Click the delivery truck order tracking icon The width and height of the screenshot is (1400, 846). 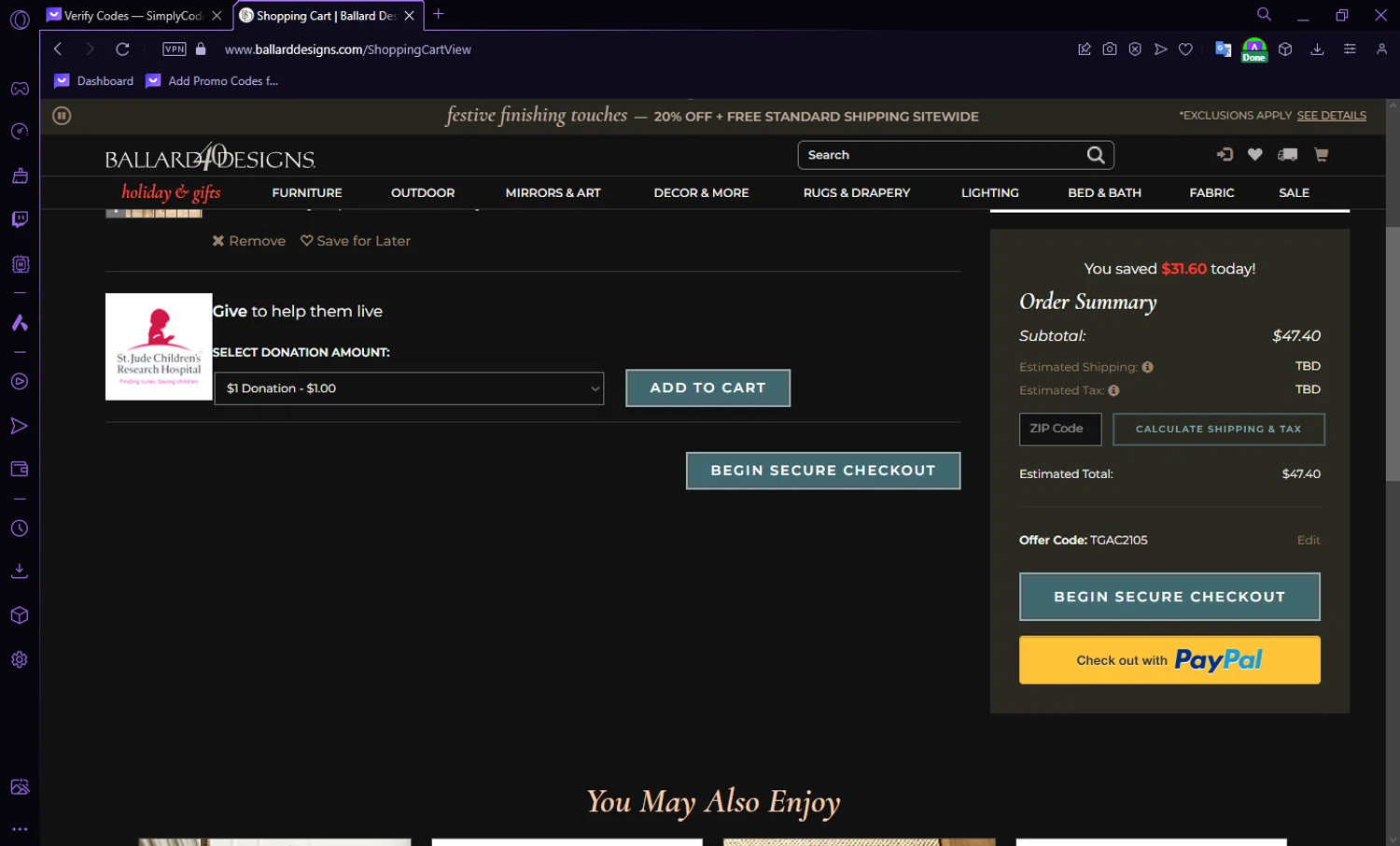pyautogui.click(x=1287, y=155)
